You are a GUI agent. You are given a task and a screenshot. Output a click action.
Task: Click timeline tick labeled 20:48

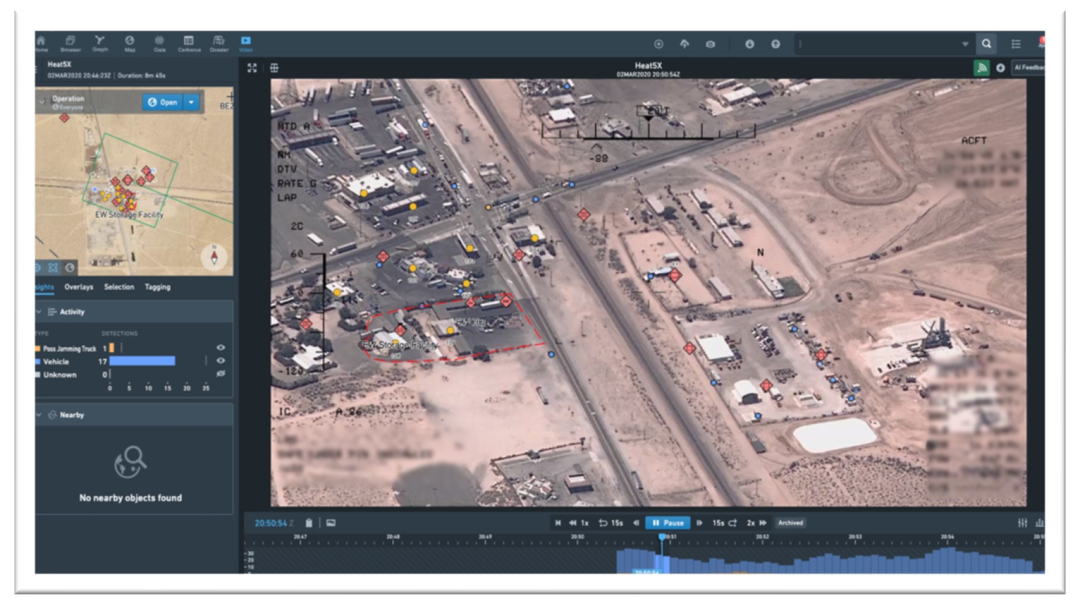pyautogui.click(x=393, y=537)
